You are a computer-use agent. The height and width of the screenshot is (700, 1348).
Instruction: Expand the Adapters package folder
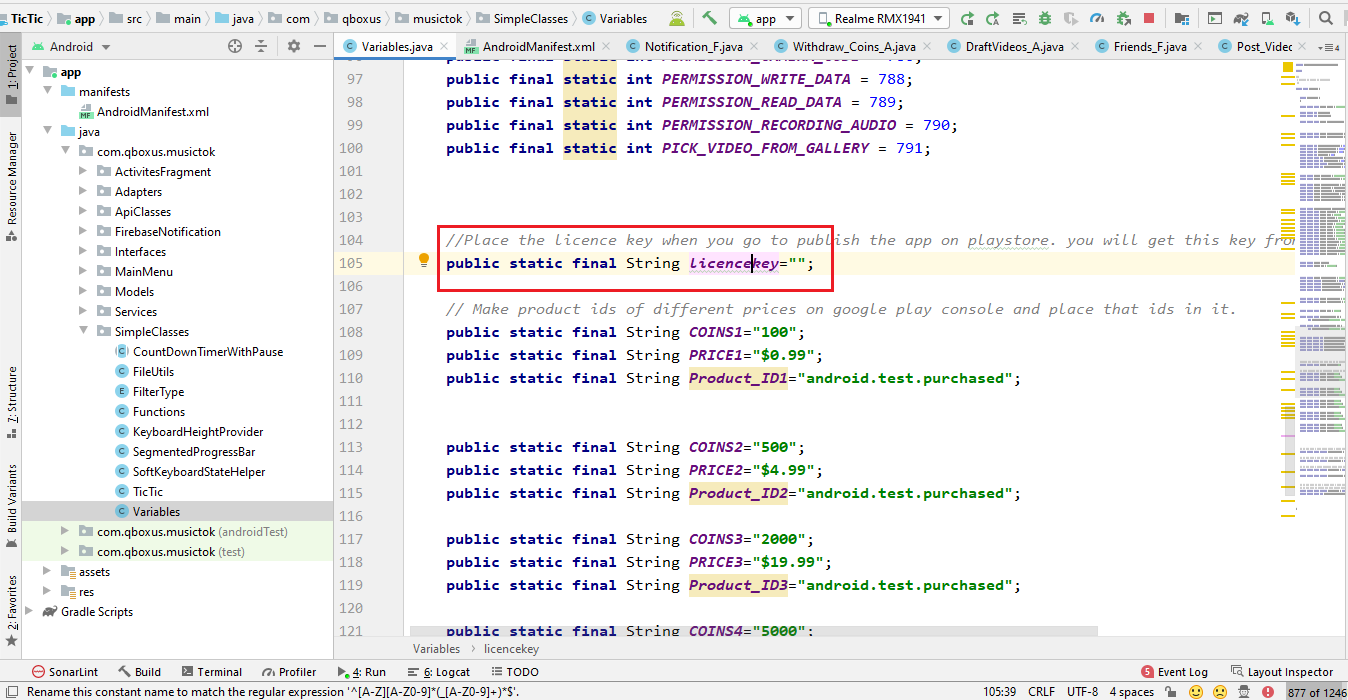pyautogui.click(x=84, y=192)
